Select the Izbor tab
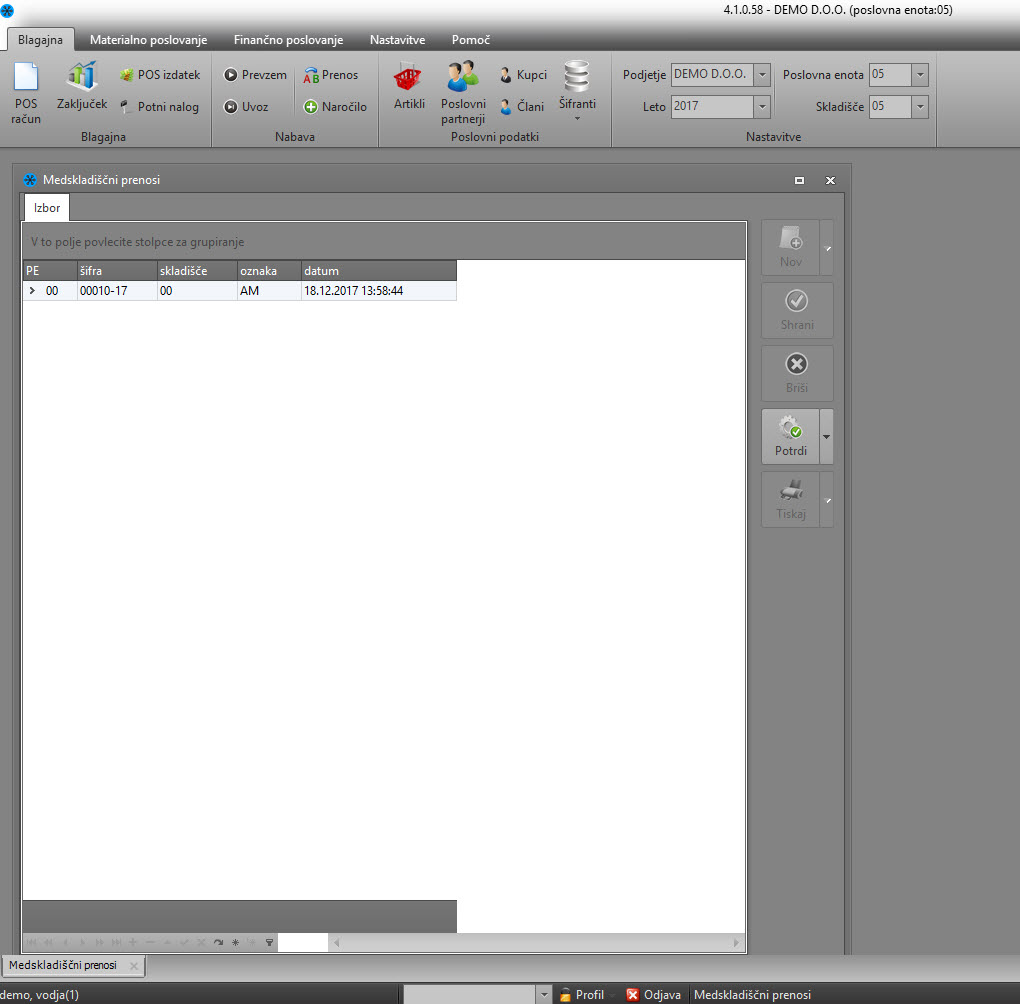The width and height of the screenshot is (1020, 1004). point(47,208)
